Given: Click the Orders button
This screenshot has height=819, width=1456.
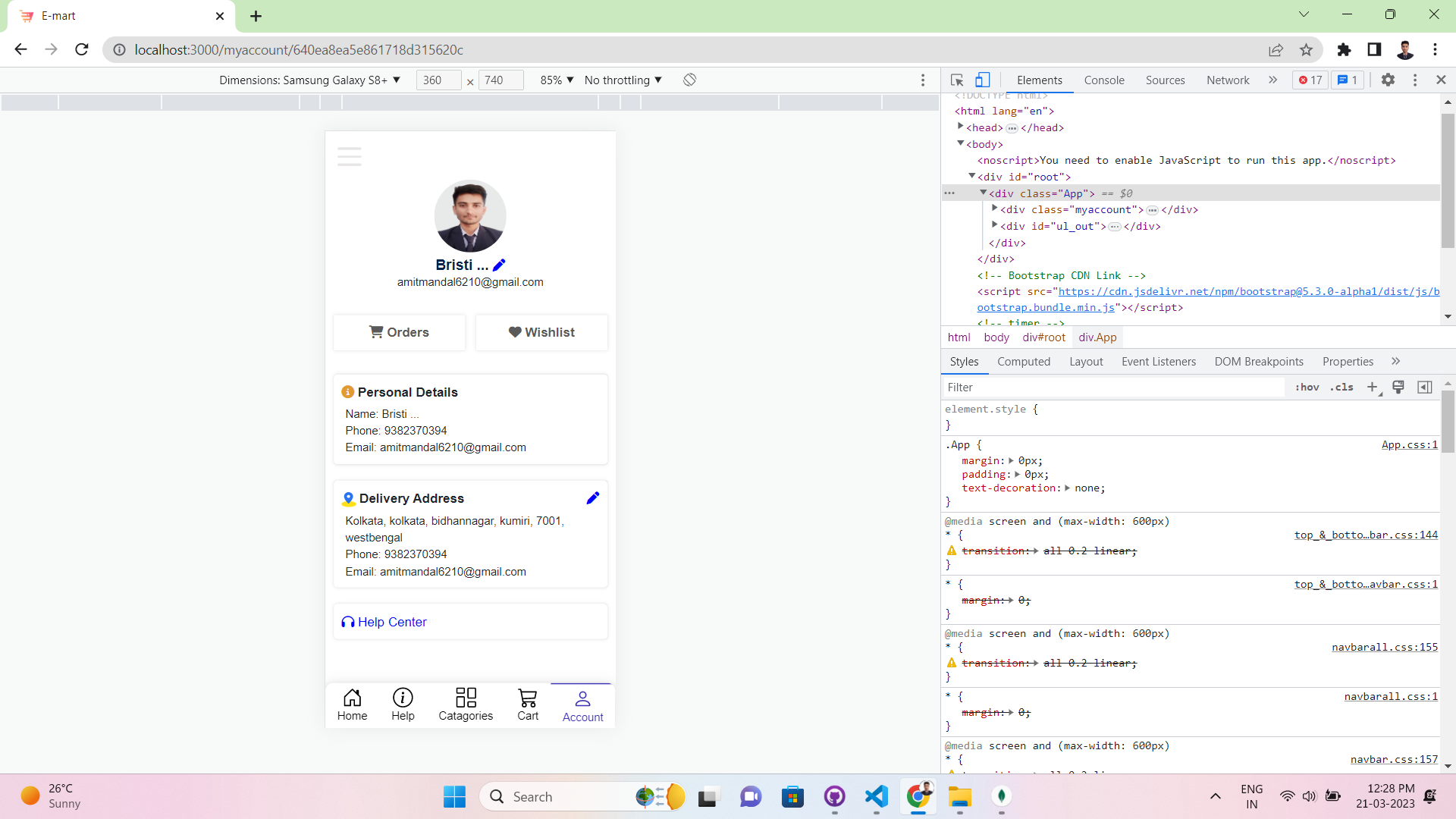Looking at the screenshot, I should click(399, 332).
